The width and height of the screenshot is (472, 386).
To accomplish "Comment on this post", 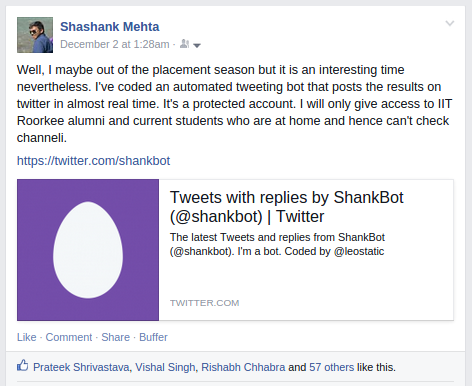I will [69, 337].
